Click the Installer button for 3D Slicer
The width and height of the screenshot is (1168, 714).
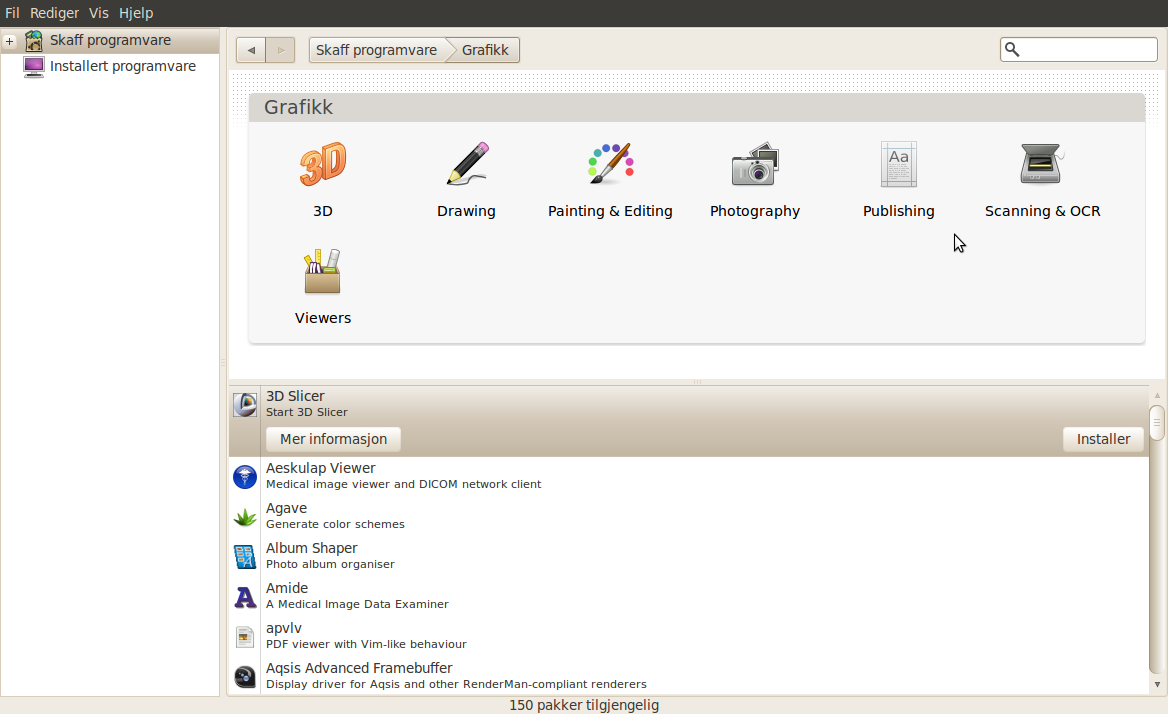(1103, 439)
